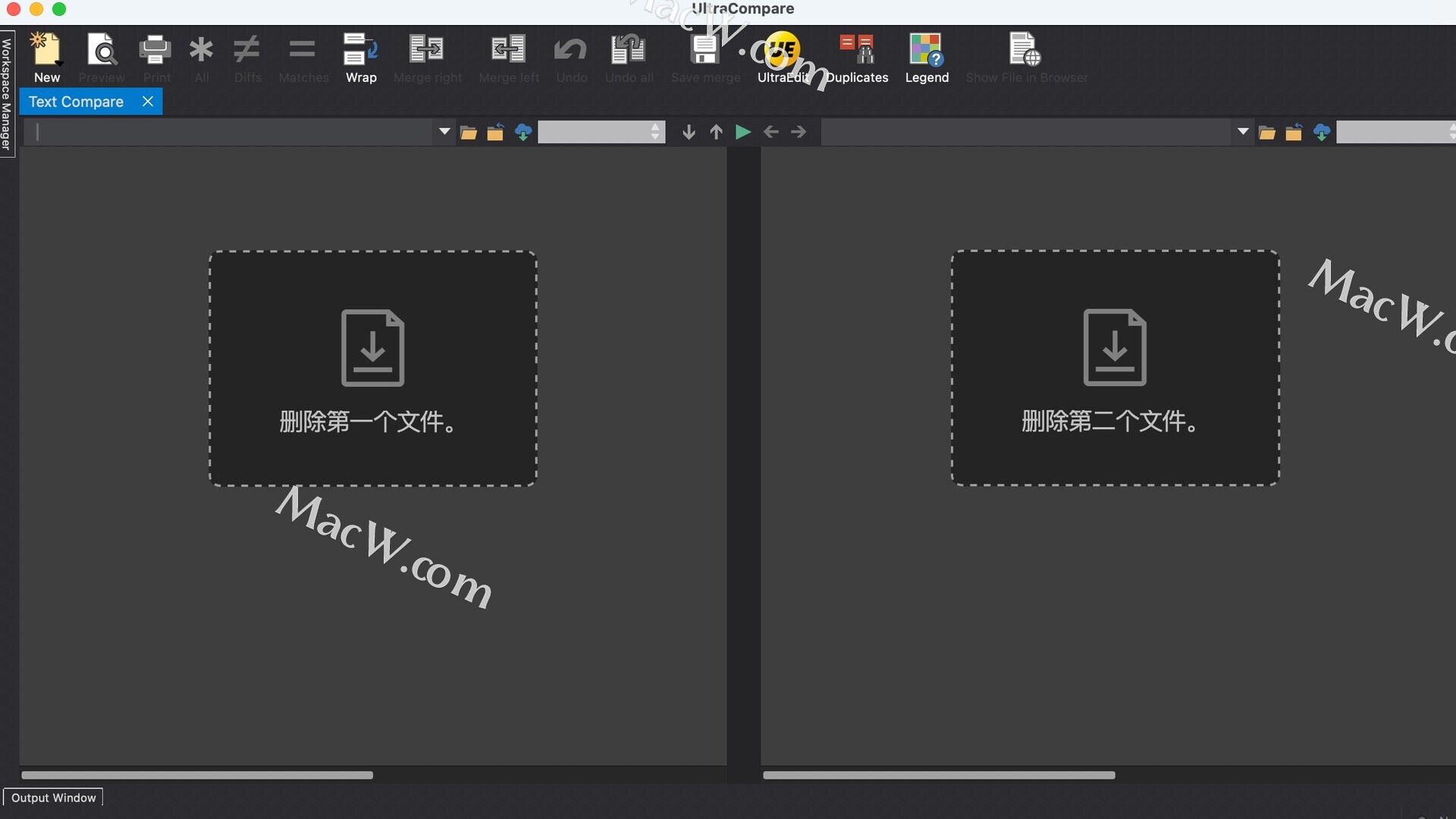The image size is (1456, 819).
Task: Click the second file drop zone
Action: tap(1116, 368)
